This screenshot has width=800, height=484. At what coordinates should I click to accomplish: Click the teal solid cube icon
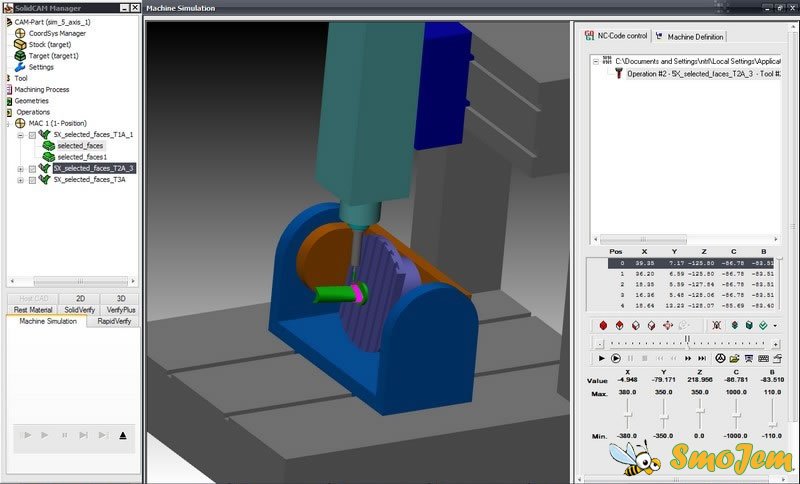[749, 325]
